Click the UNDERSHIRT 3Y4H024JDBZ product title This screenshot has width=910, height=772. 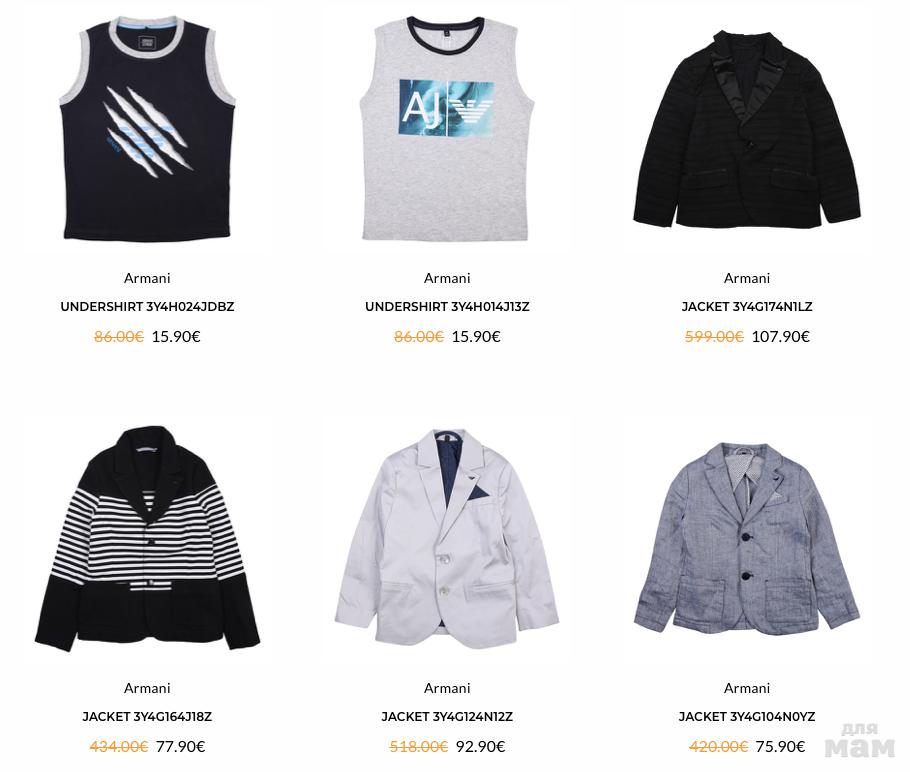tap(147, 306)
